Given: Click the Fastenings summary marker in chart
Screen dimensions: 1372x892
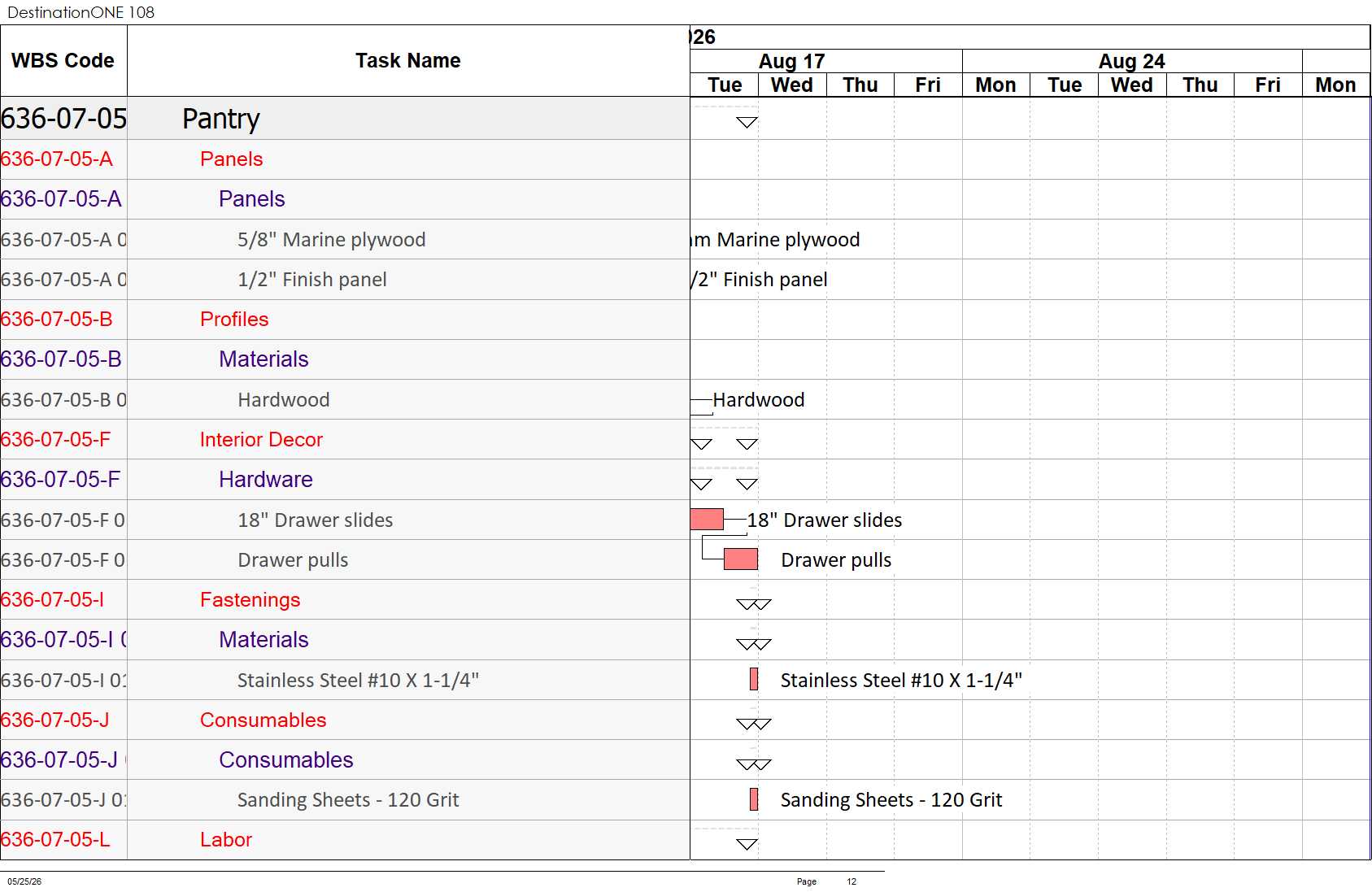Looking at the screenshot, I should (x=753, y=604).
